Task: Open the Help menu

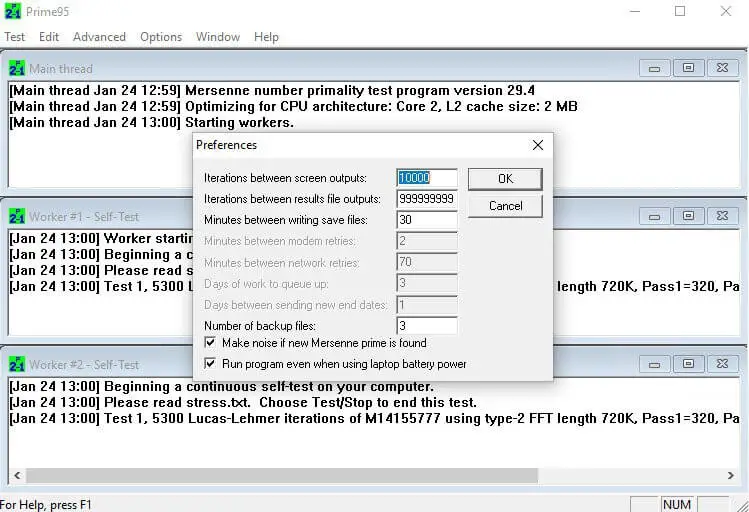Action: click(x=266, y=37)
